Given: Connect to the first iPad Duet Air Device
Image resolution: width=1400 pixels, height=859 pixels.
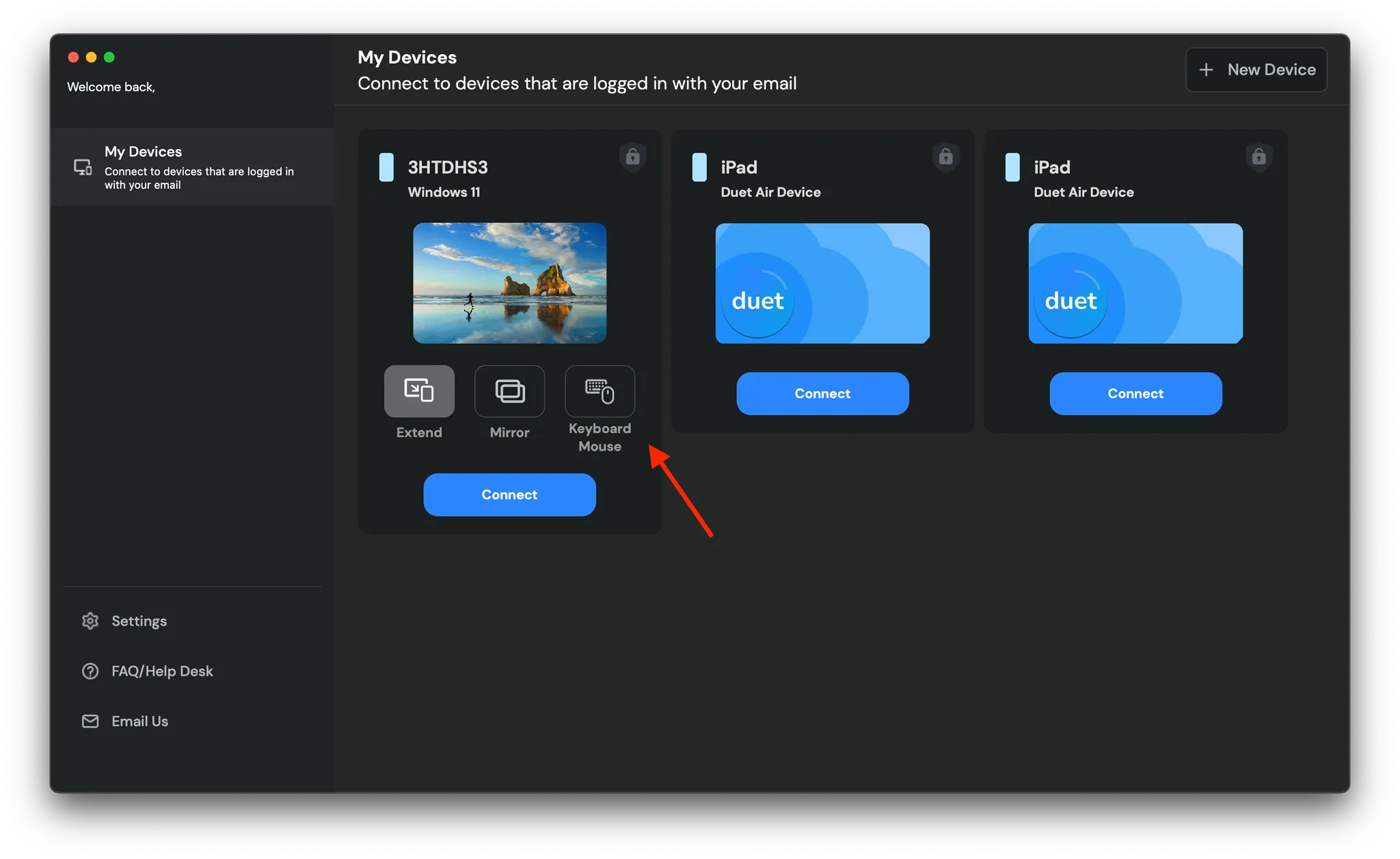Looking at the screenshot, I should [x=822, y=393].
